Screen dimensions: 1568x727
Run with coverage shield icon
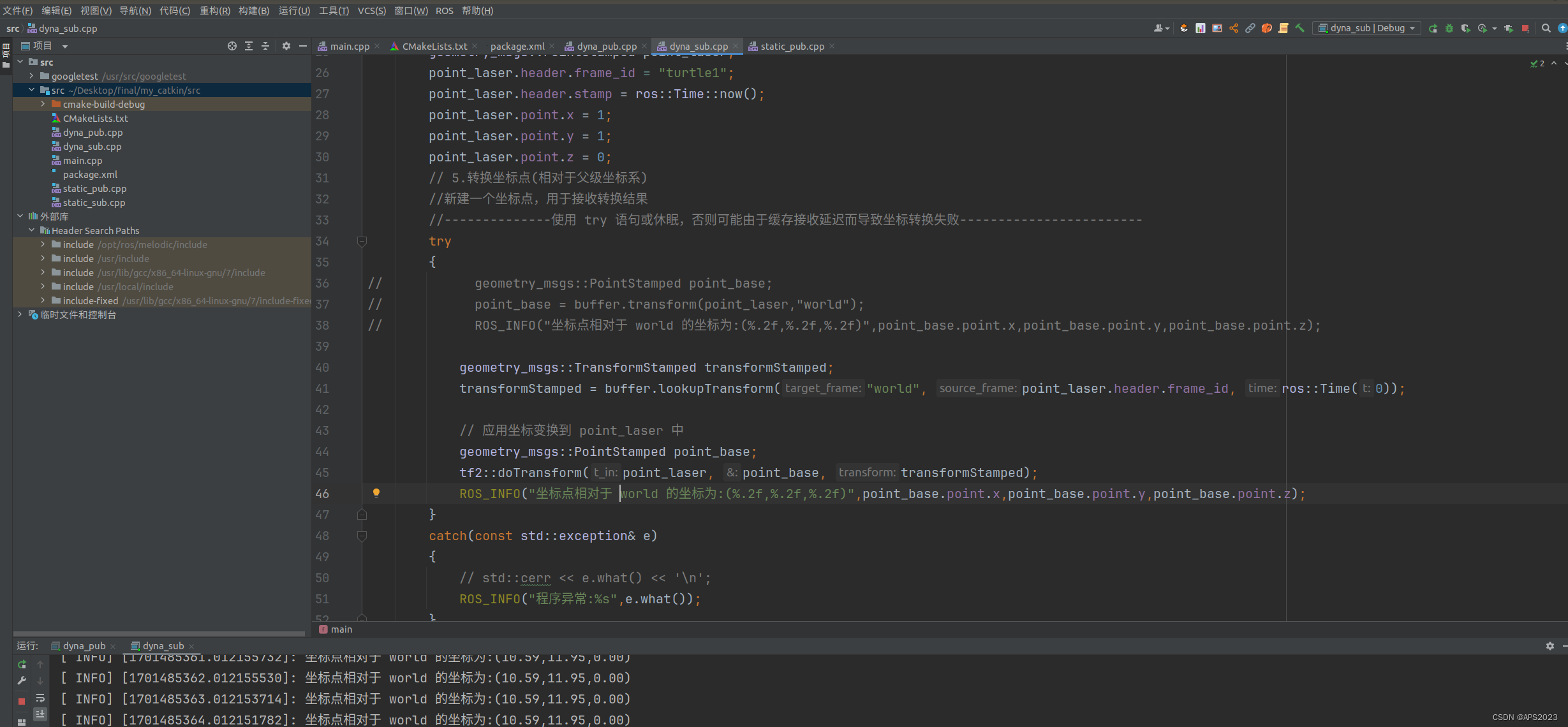(x=1466, y=28)
